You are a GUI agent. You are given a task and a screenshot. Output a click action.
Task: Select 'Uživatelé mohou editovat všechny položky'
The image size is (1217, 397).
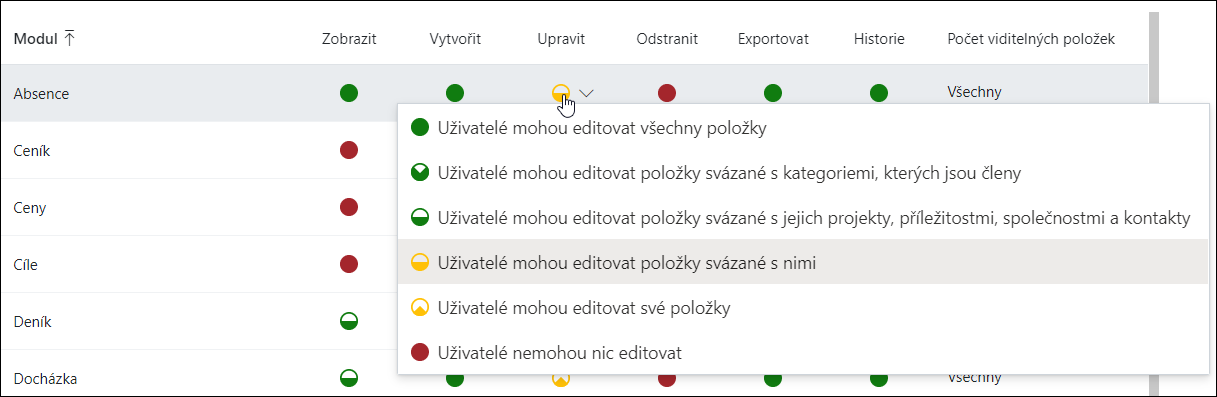coord(797,127)
